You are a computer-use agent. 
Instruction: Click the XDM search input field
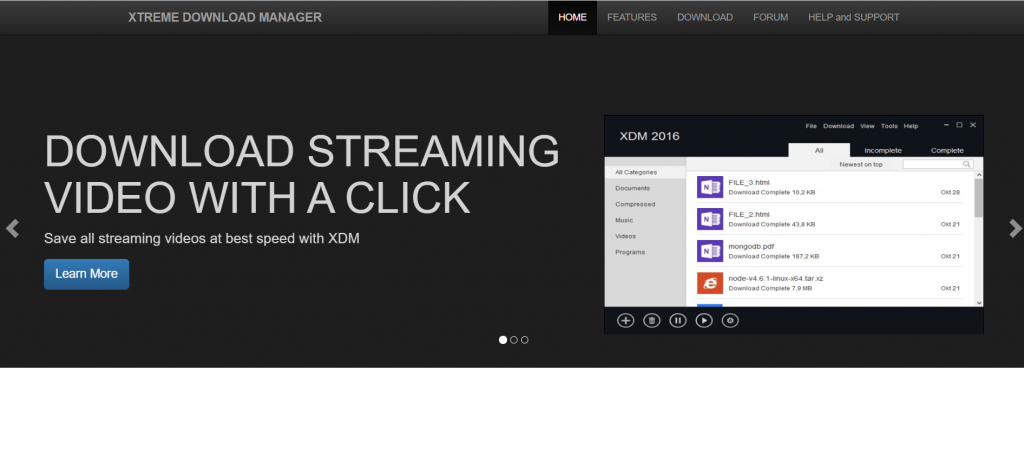tap(938, 164)
